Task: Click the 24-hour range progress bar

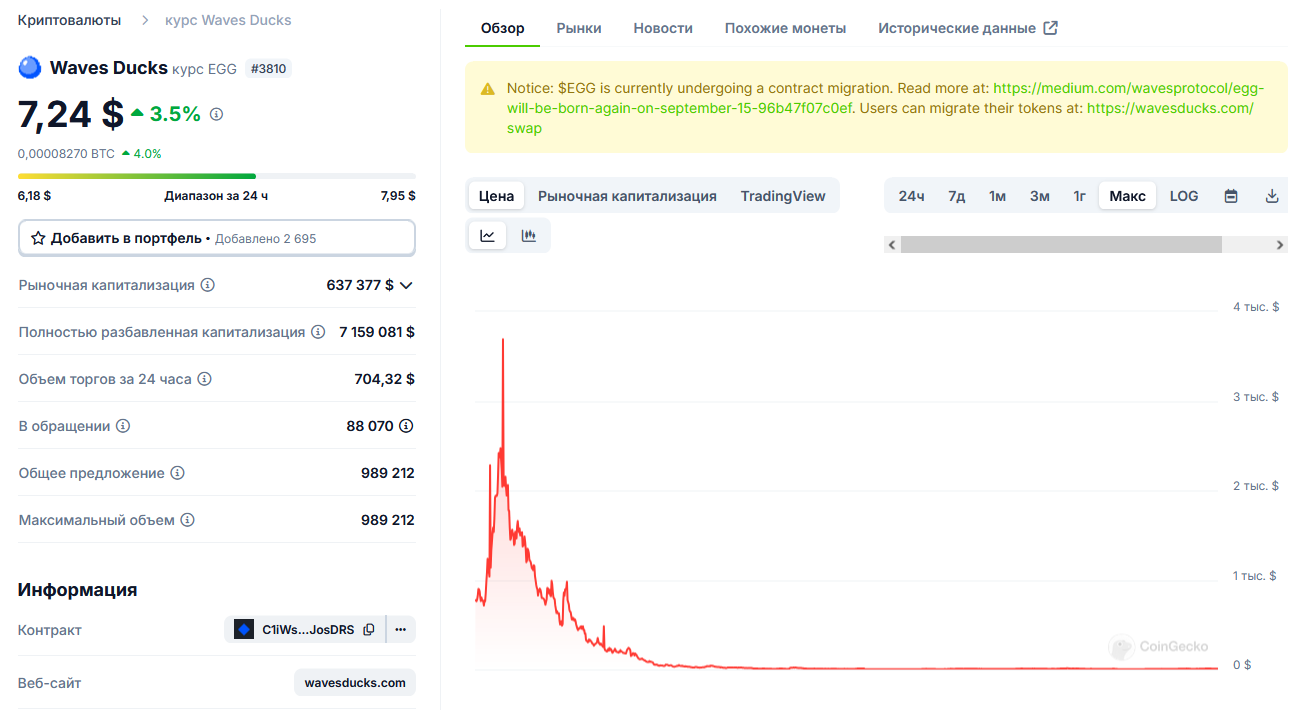Action: click(217, 176)
